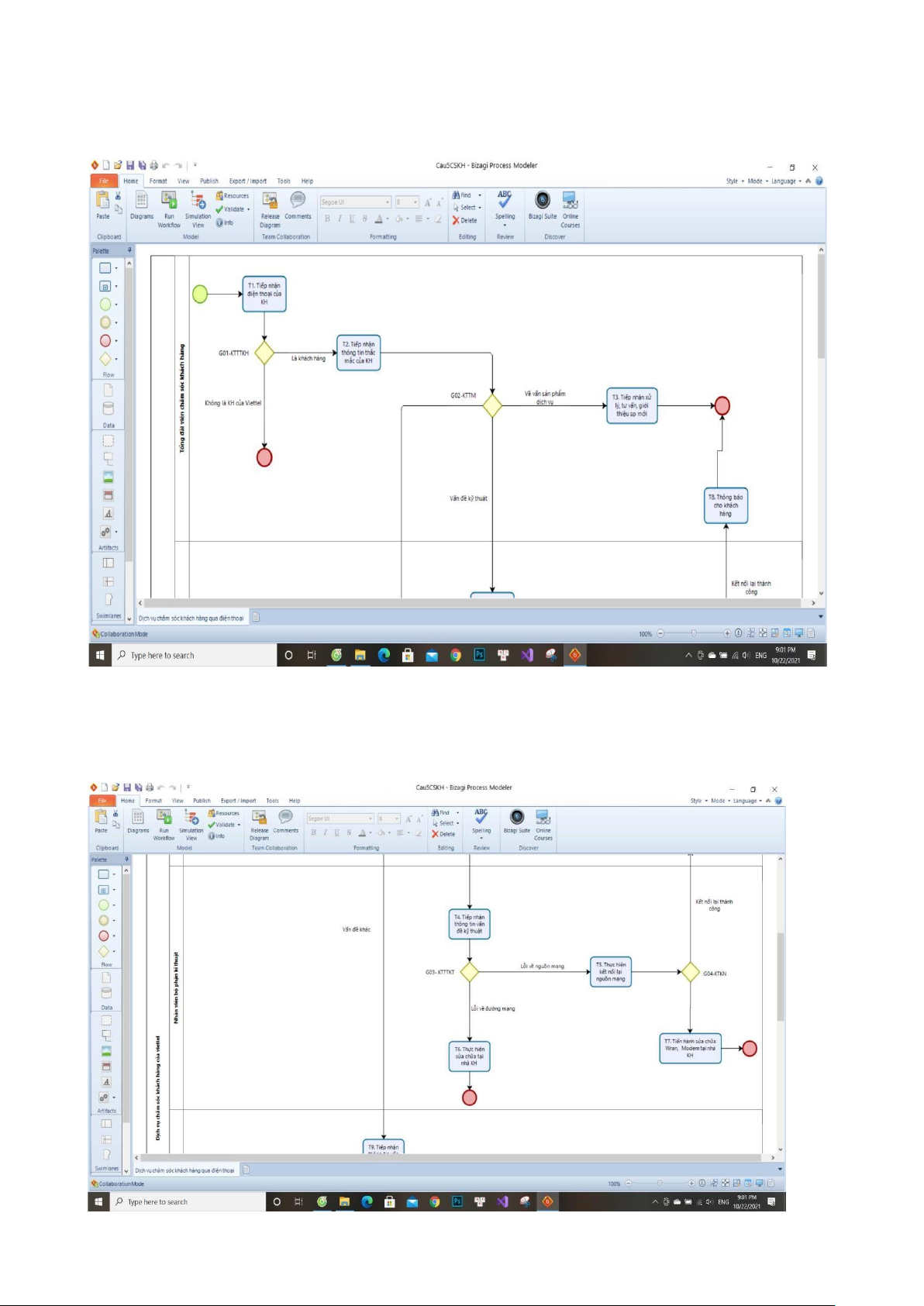Click Spelling check icon in upper window
This screenshot has height=1306, width=924.
(x=505, y=200)
